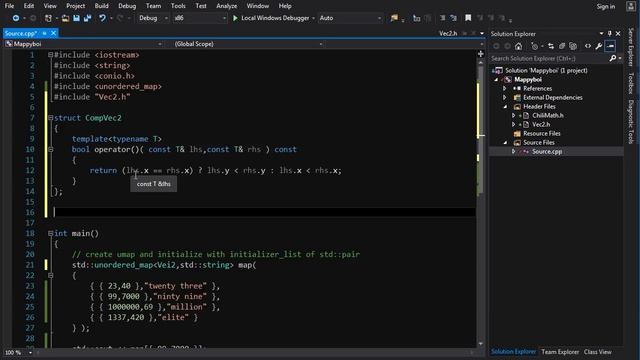640x360 pixels.
Task: Open the Window menu
Action: [258, 6]
